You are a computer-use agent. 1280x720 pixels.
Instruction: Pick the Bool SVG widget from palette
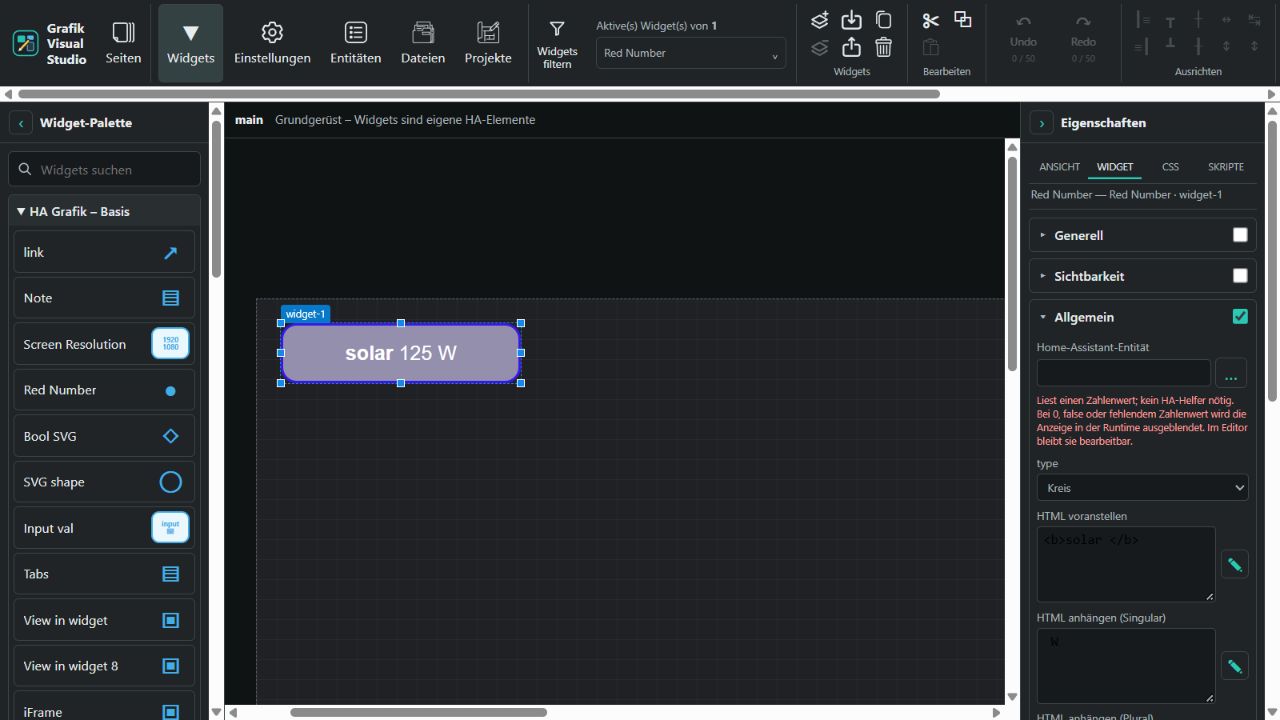point(104,436)
